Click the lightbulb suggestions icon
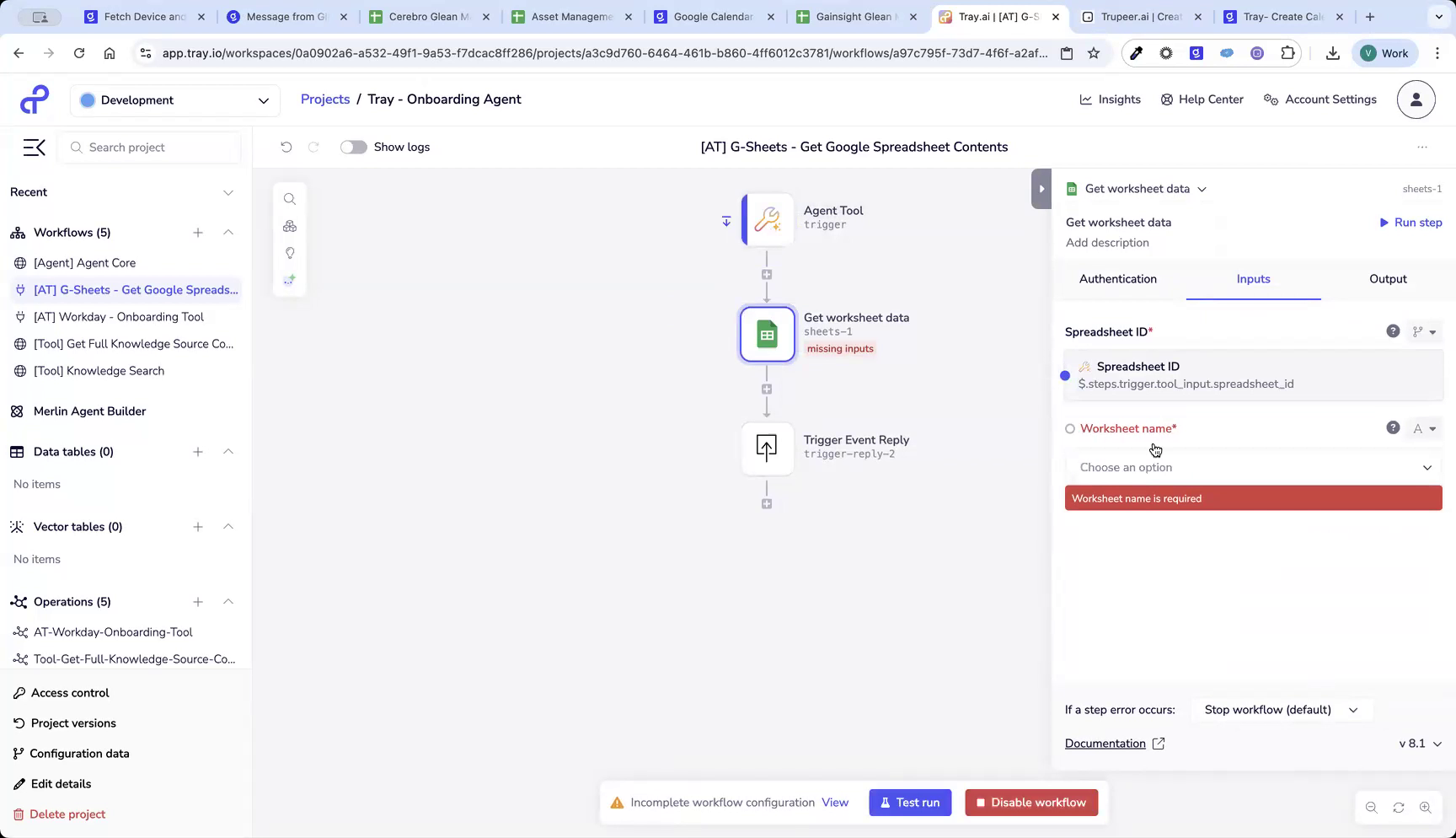 [x=290, y=253]
